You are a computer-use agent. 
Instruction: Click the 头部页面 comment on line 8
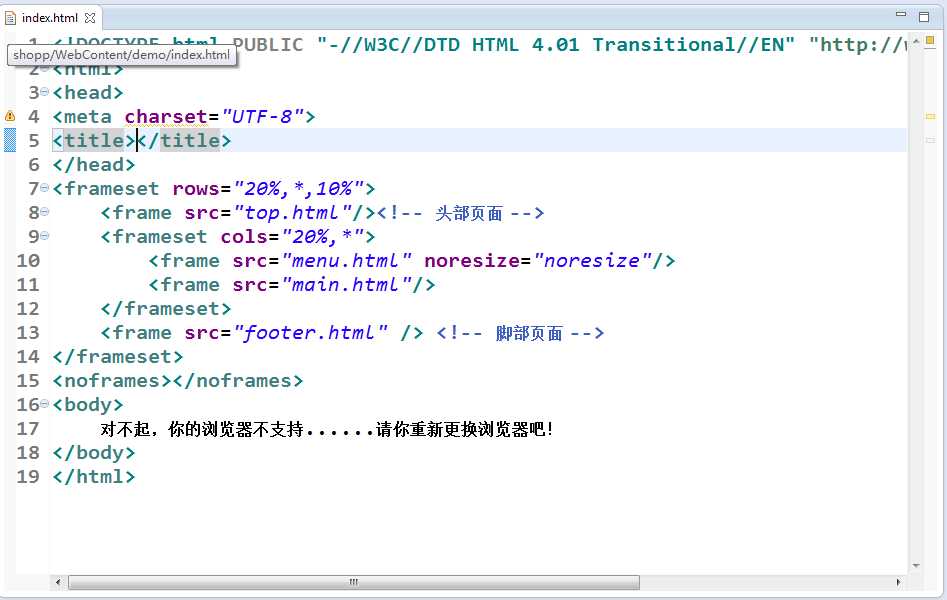pos(461,213)
